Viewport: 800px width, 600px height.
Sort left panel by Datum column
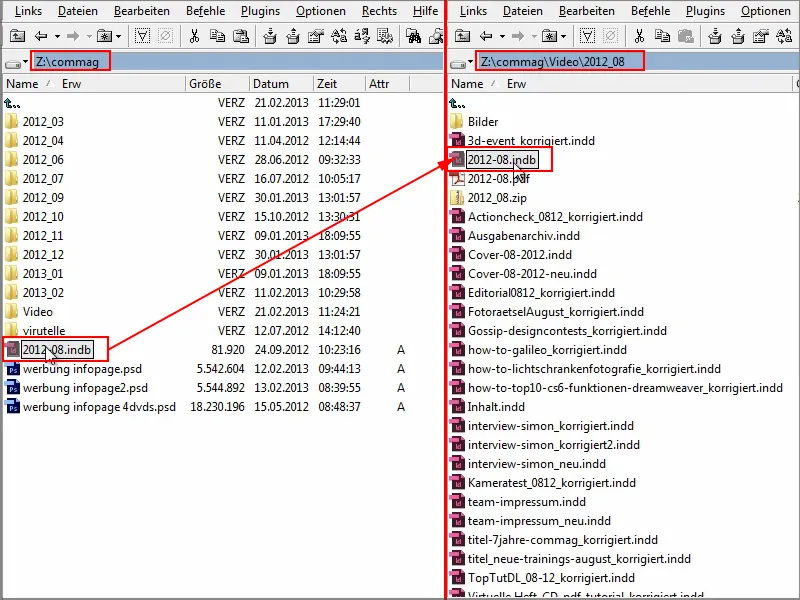pyautogui.click(x=271, y=84)
